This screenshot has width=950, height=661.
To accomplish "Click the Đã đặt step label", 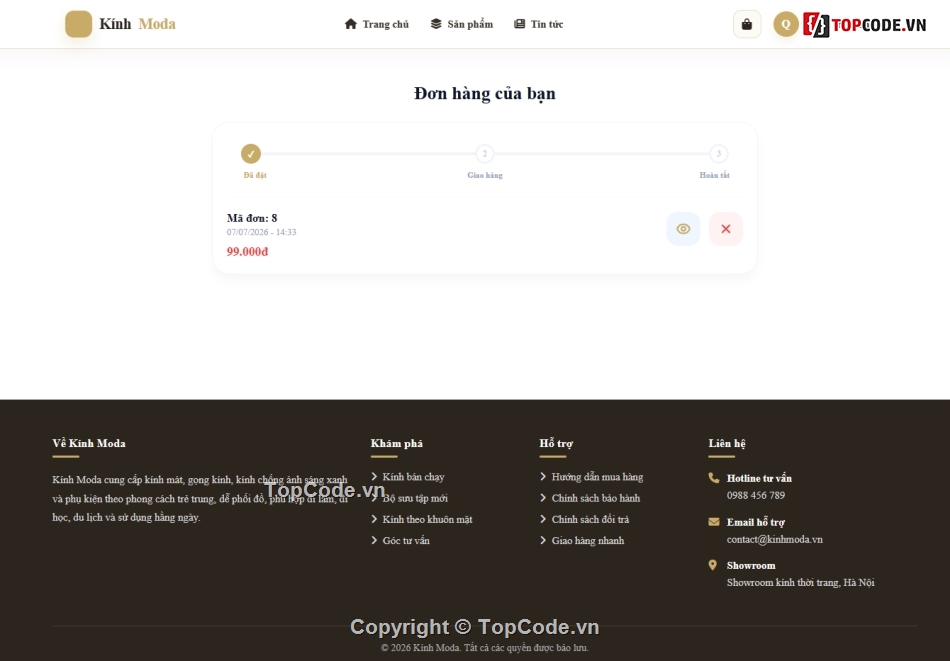I will click(x=255, y=175).
